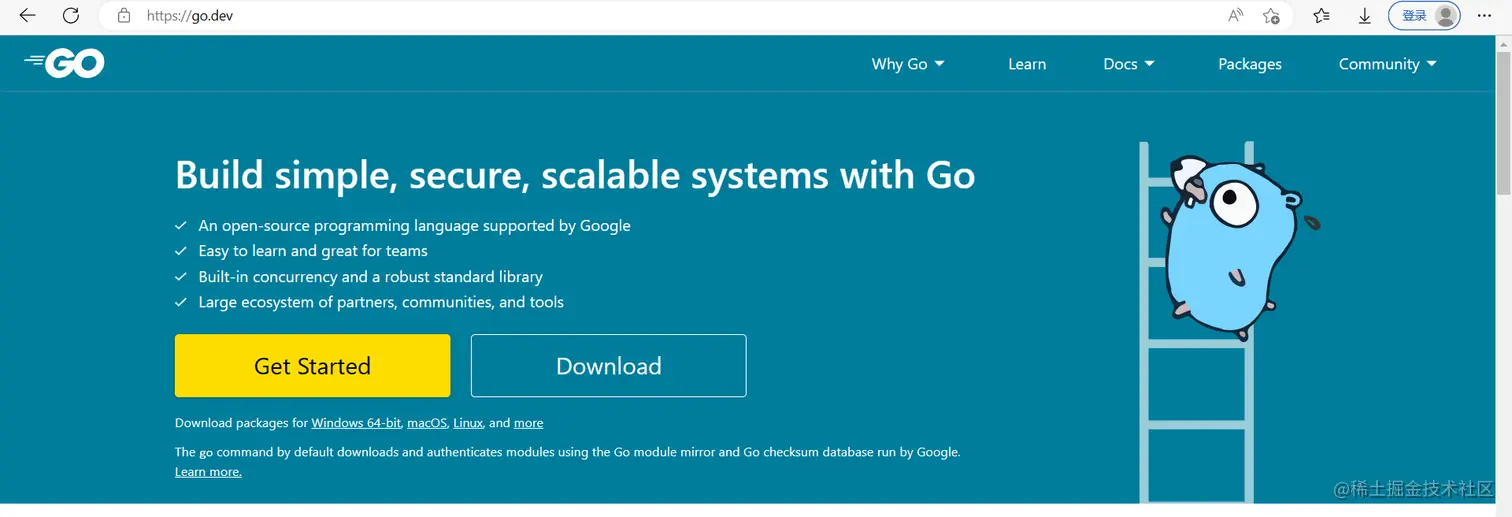The image size is (1512, 517).
Task: Click the yellow Get Started button
Action: tap(312, 366)
